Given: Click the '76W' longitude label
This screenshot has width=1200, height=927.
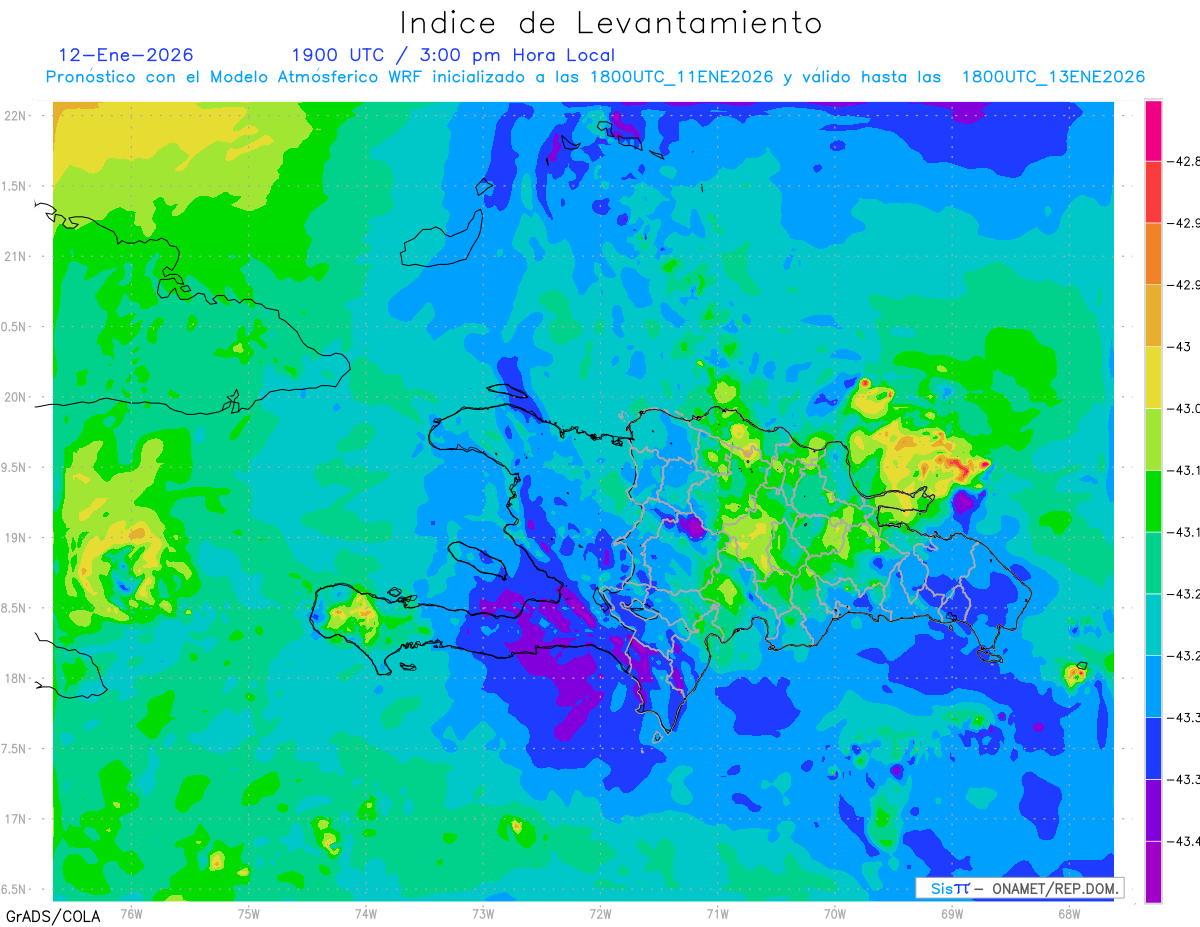Looking at the screenshot, I should (x=131, y=913).
